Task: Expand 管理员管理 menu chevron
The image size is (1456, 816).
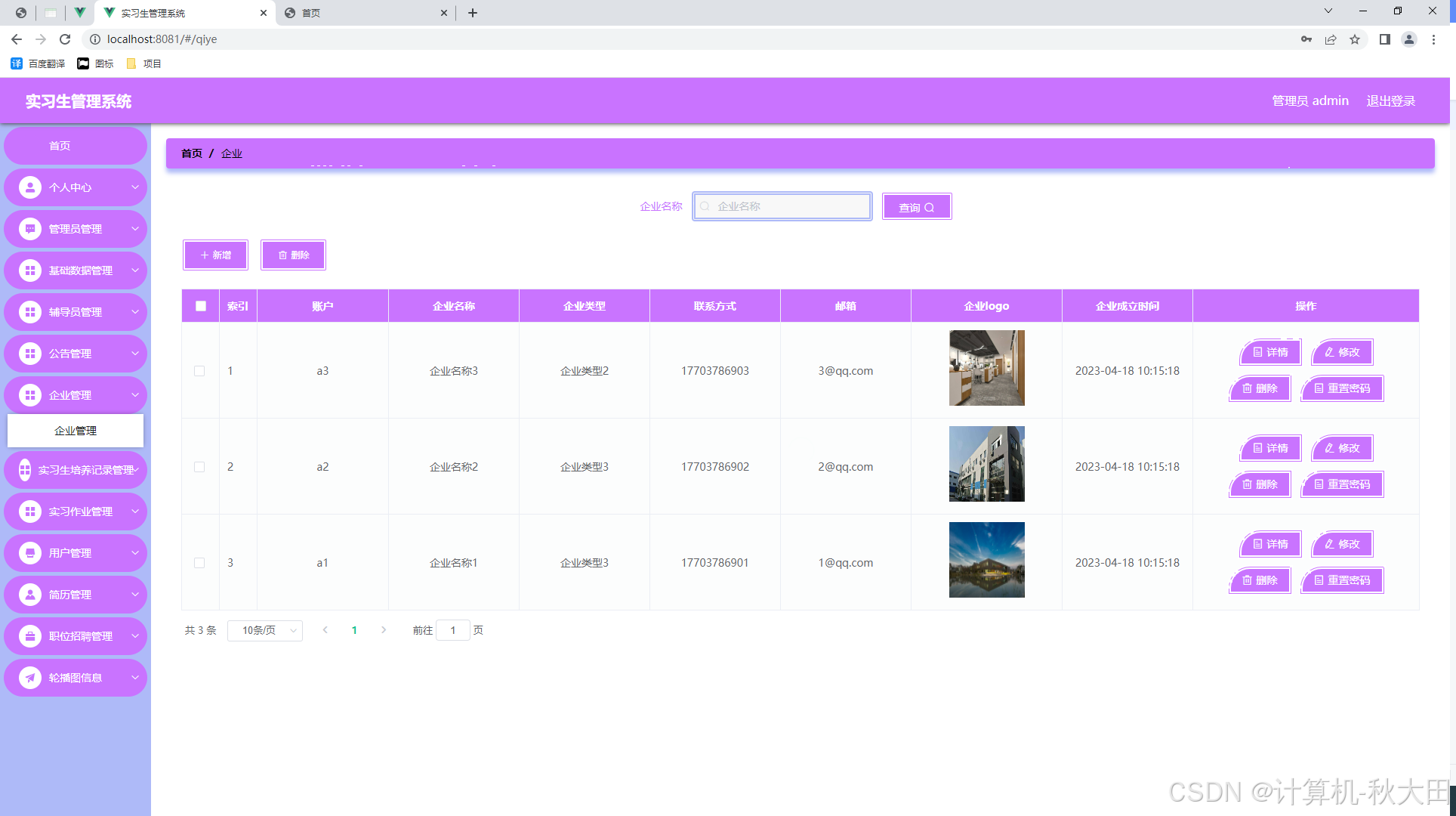Action: (135, 229)
